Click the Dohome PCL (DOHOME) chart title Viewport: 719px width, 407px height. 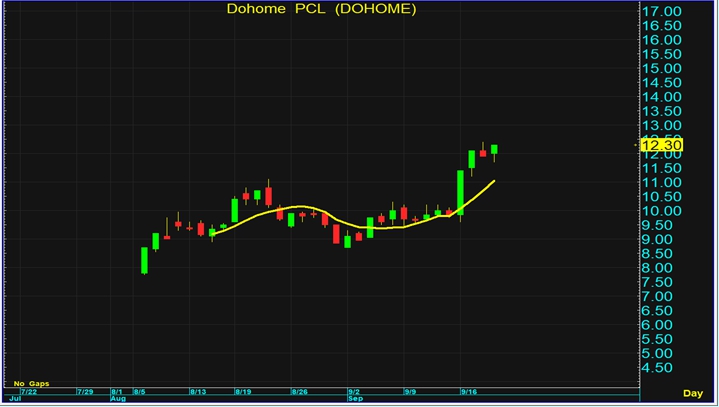321,9
